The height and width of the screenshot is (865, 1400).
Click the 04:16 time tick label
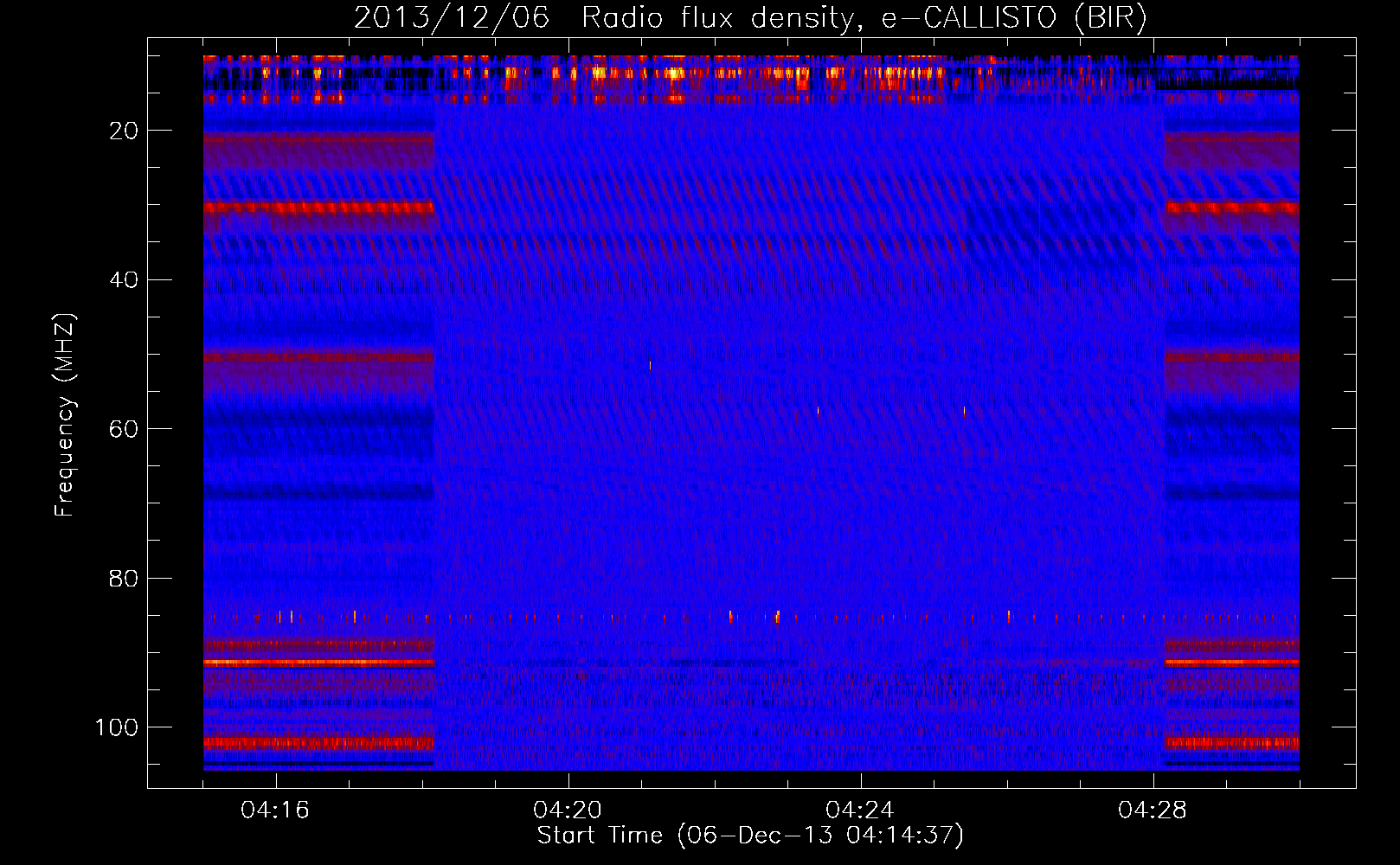(x=275, y=811)
